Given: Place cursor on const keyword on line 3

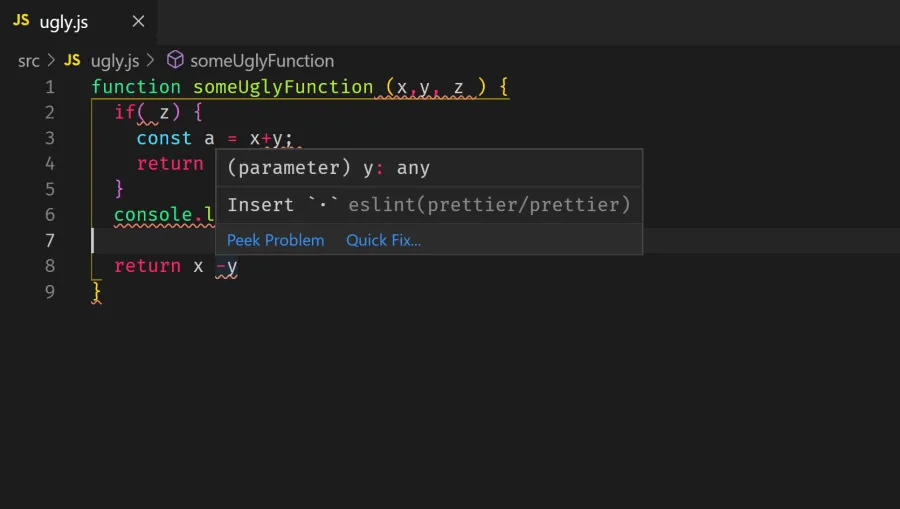Looking at the screenshot, I should 164,138.
